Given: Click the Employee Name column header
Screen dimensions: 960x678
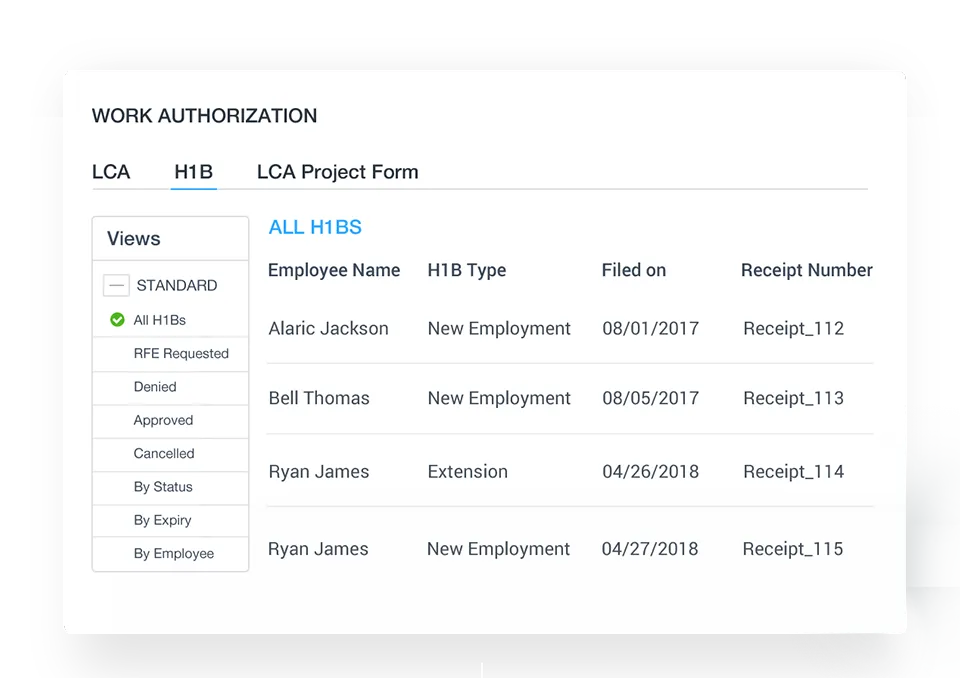Looking at the screenshot, I should pyautogui.click(x=334, y=270).
